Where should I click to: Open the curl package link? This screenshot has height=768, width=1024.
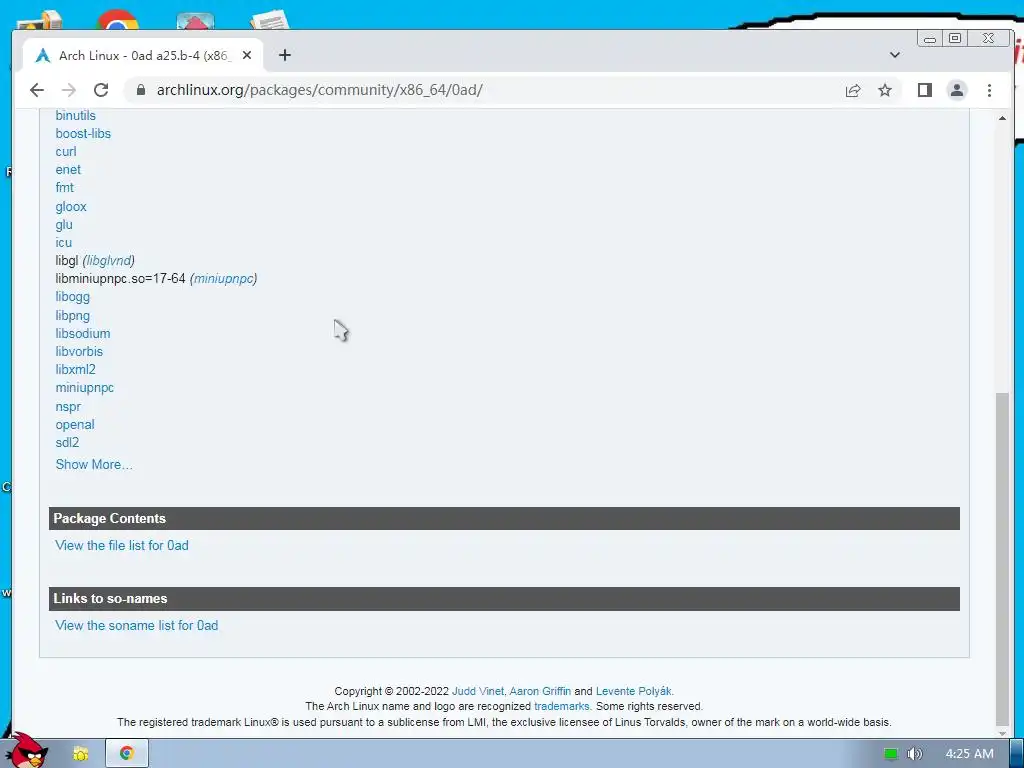tap(65, 152)
